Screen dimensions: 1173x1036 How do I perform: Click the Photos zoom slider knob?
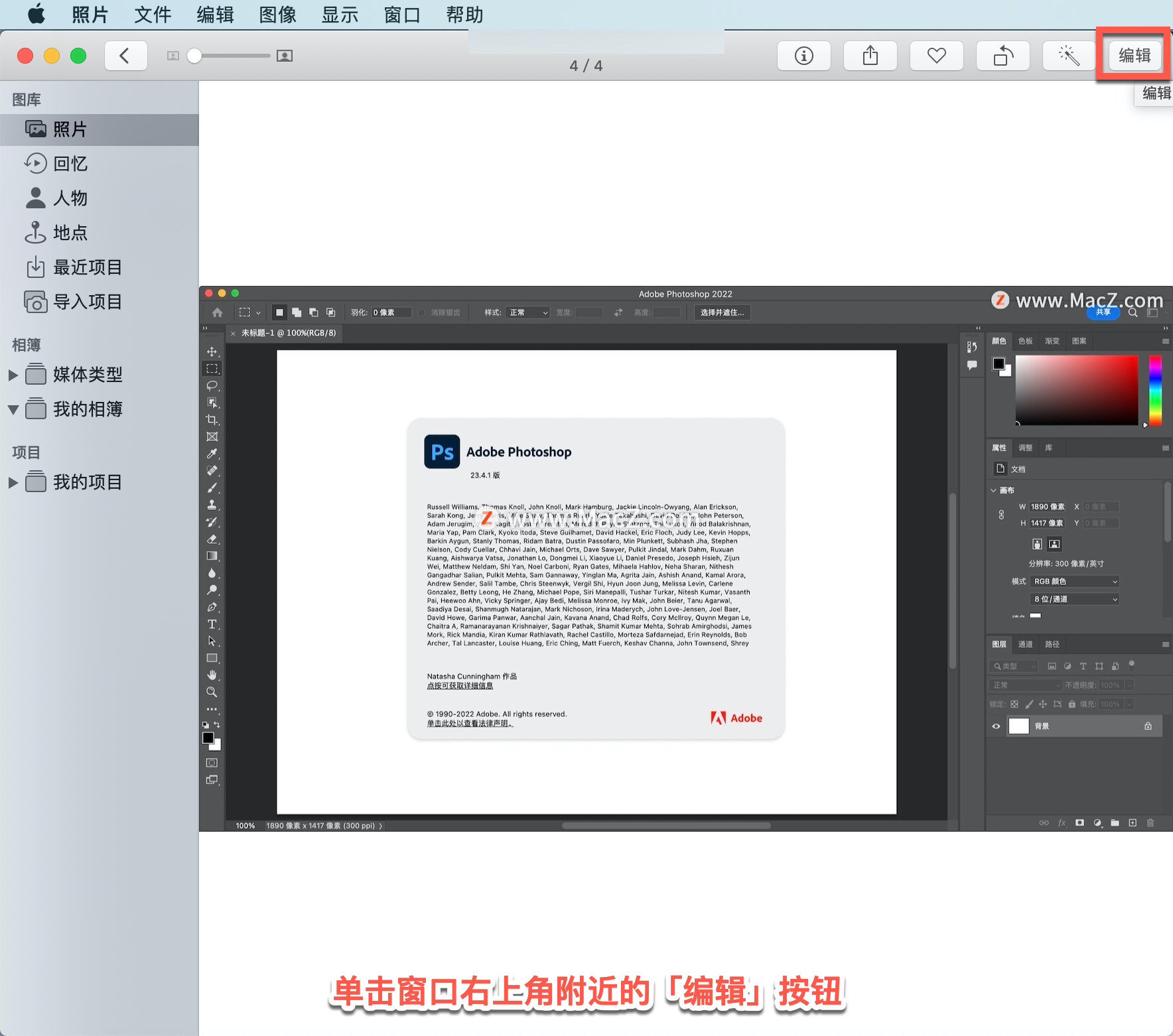194,56
